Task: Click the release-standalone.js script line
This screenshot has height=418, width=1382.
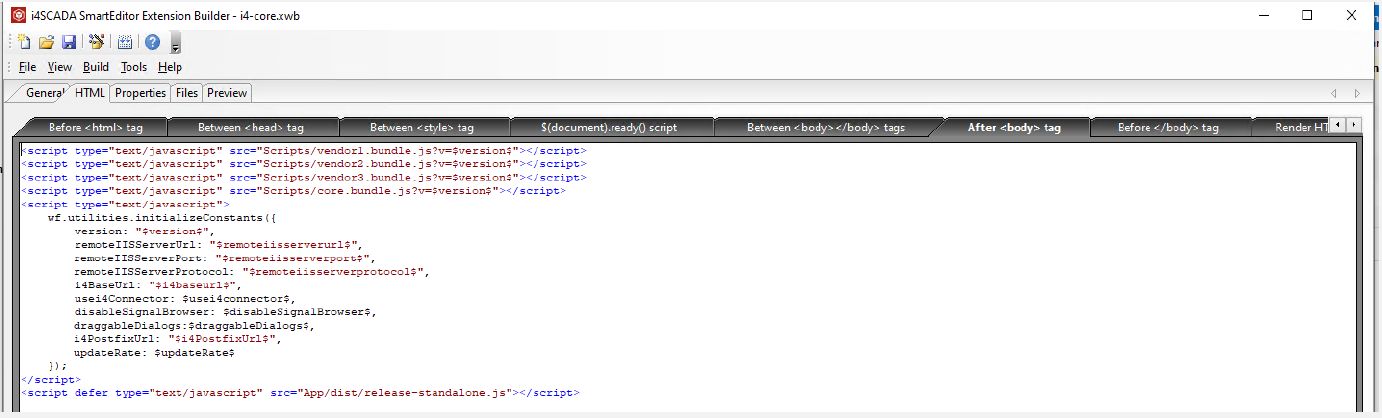Action: tap(301, 393)
